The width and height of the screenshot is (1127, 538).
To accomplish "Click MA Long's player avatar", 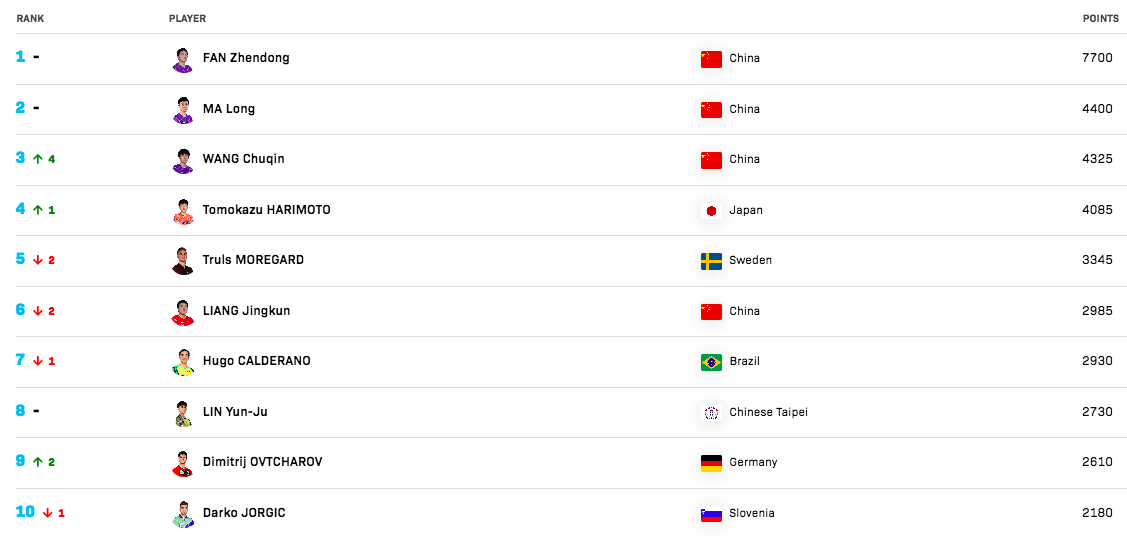I will coord(183,110).
